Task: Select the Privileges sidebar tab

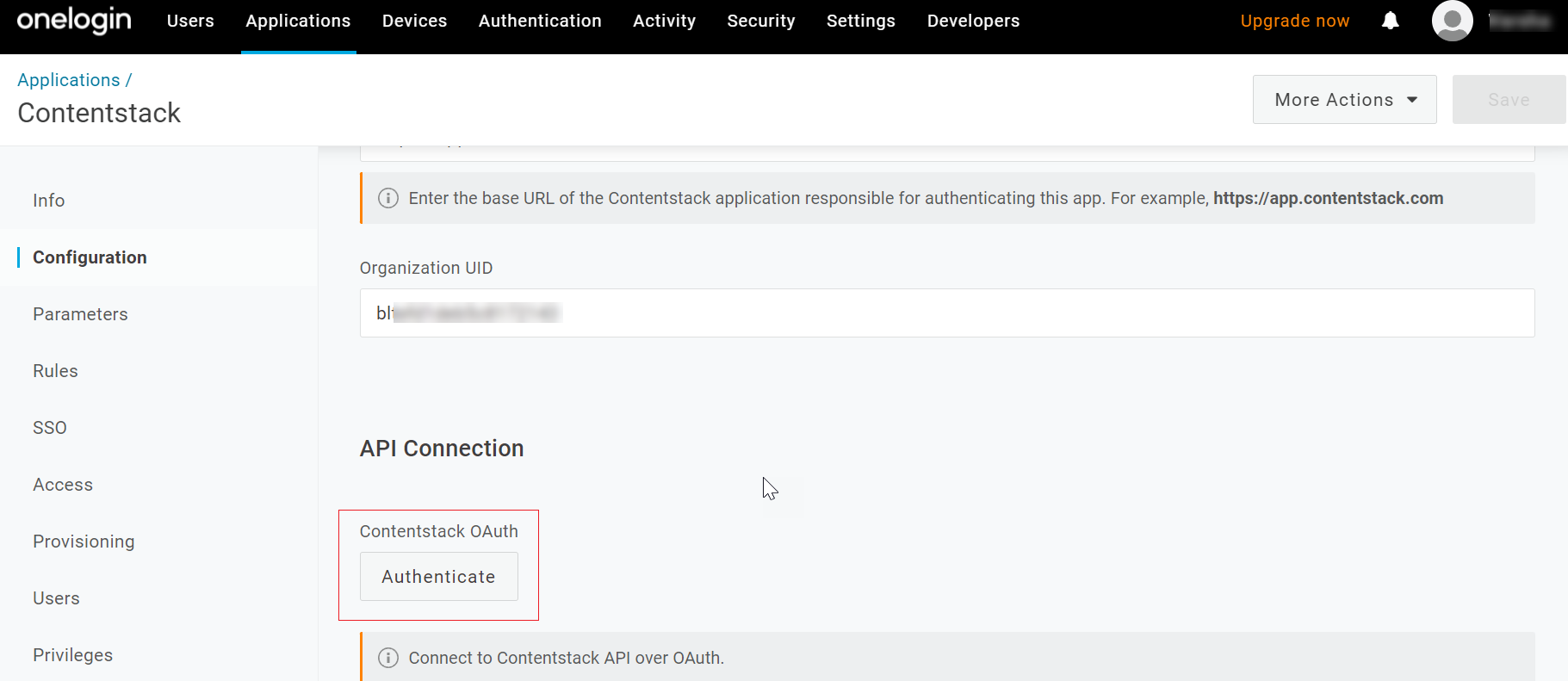Action: click(x=72, y=655)
